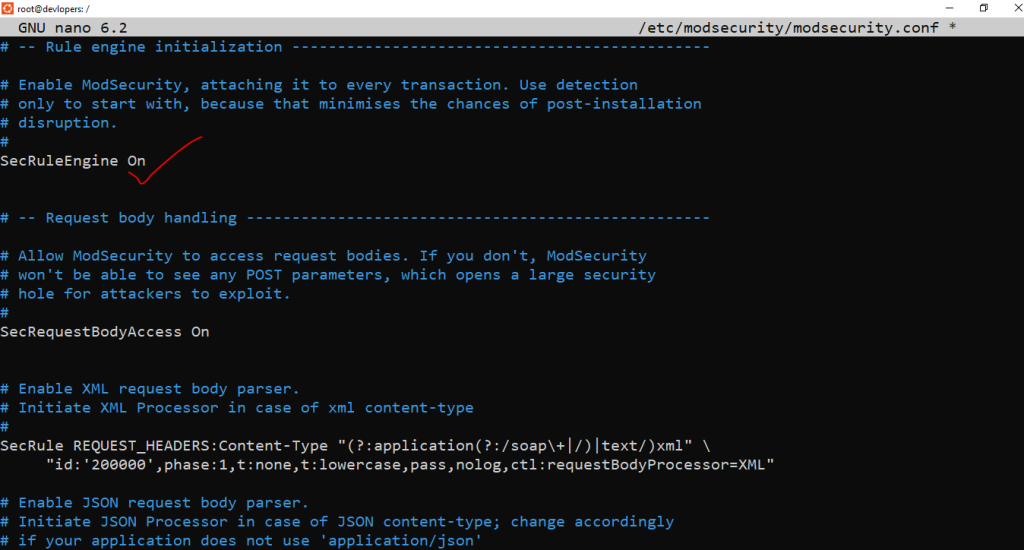This screenshot has height=550, width=1024.
Task: Click the 'Enable JSON request body parser' comment
Action: click(x=163, y=503)
